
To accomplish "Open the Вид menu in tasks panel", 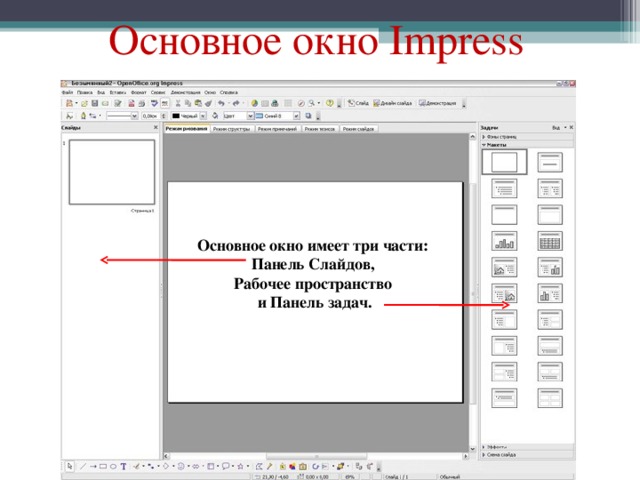I will pos(559,128).
